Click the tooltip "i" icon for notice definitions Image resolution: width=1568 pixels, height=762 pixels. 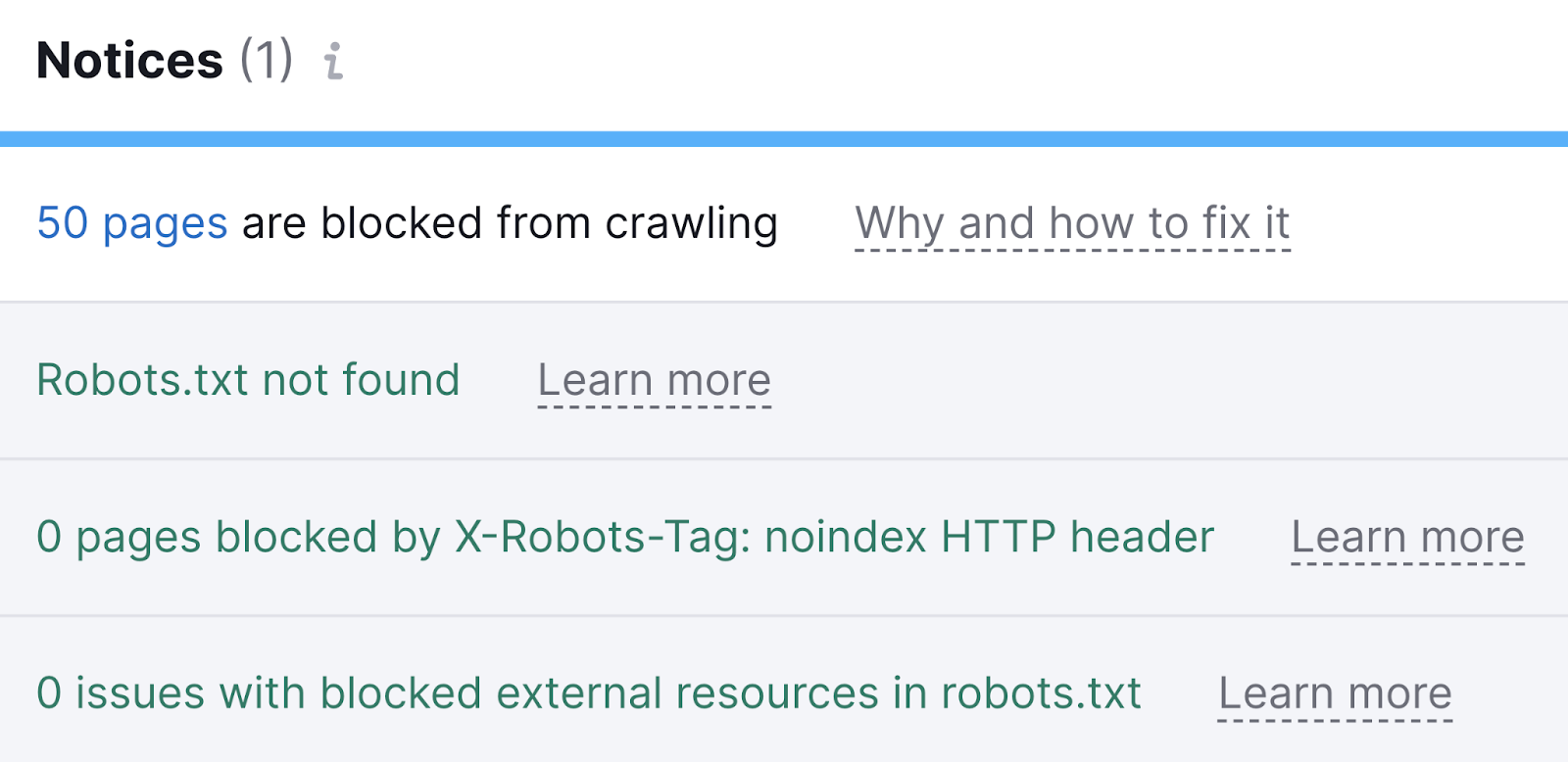[333, 64]
